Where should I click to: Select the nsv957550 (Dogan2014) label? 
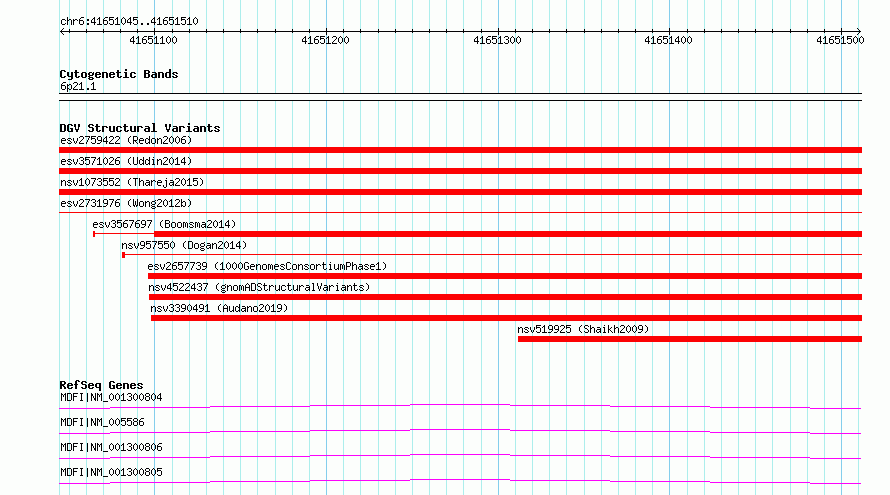tap(184, 245)
